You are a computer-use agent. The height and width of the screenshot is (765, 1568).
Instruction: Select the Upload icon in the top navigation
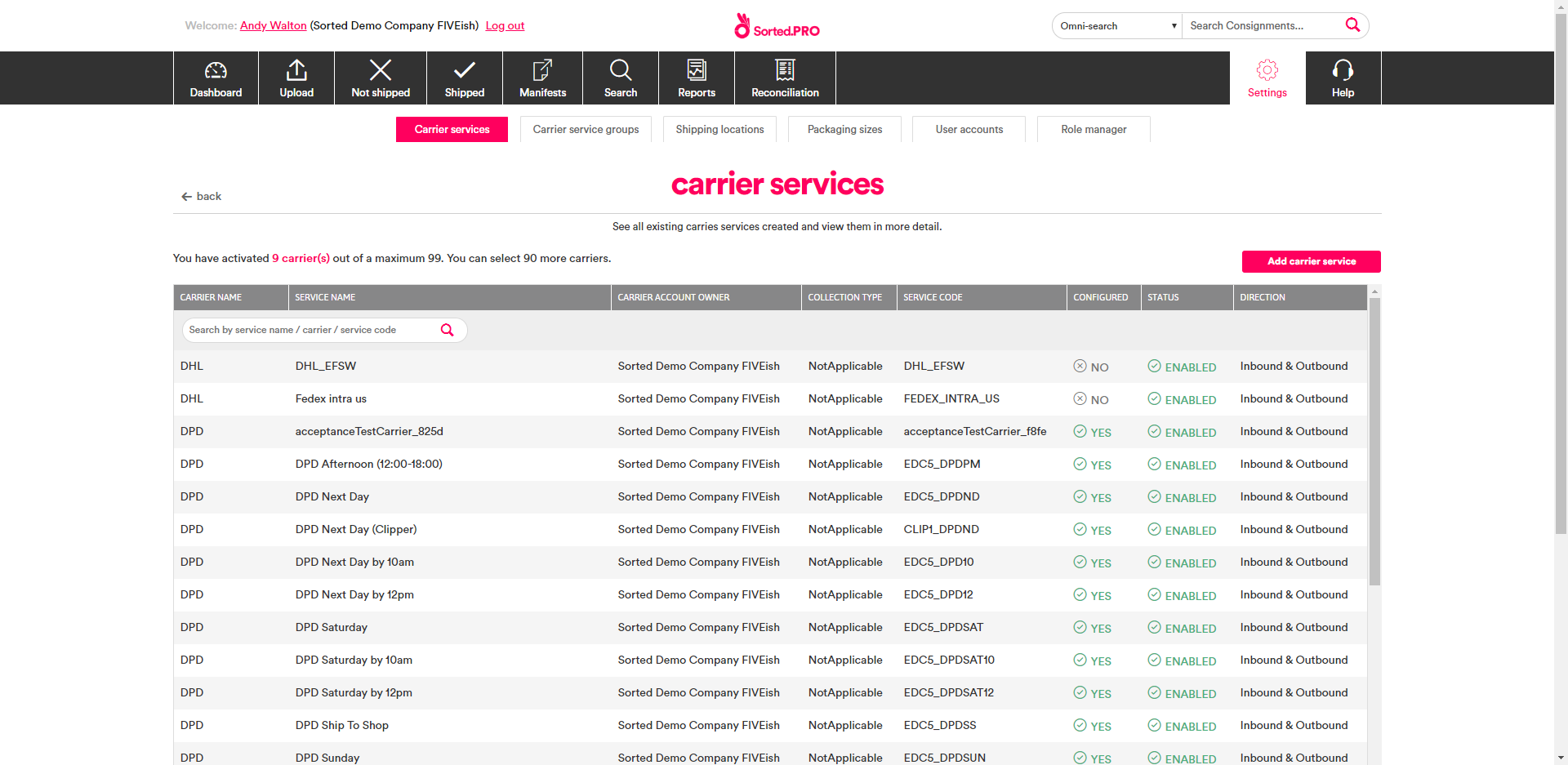tap(296, 78)
